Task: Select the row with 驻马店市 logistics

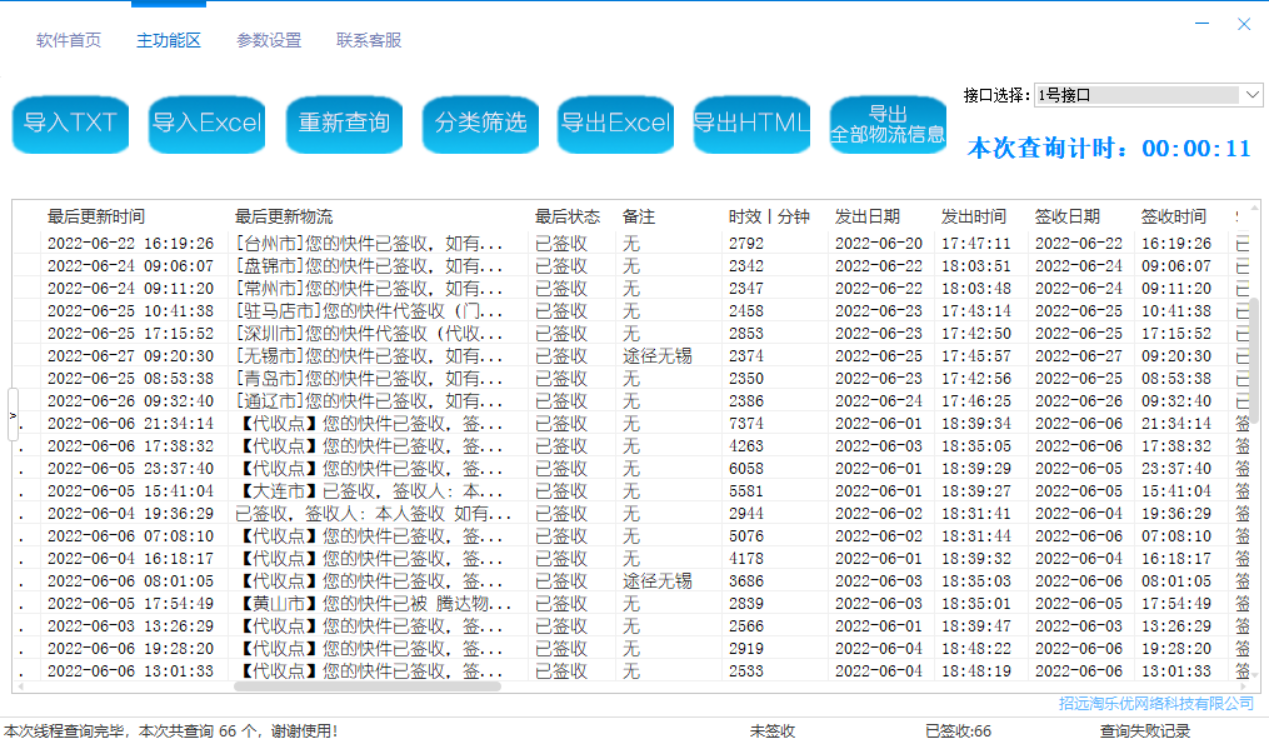Action: point(368,311)
